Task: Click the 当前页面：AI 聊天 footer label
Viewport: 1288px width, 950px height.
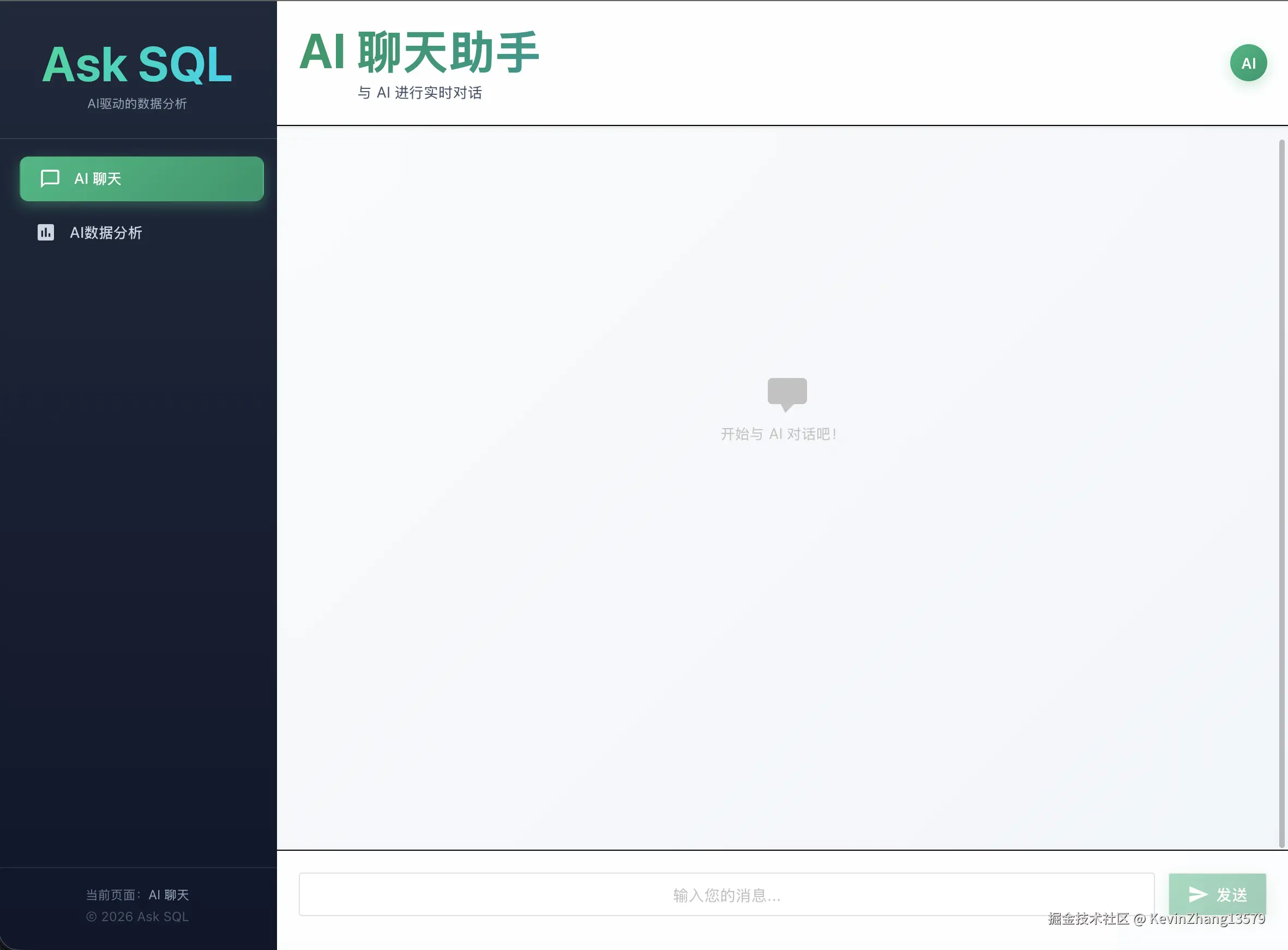Action: pos(137,895)
